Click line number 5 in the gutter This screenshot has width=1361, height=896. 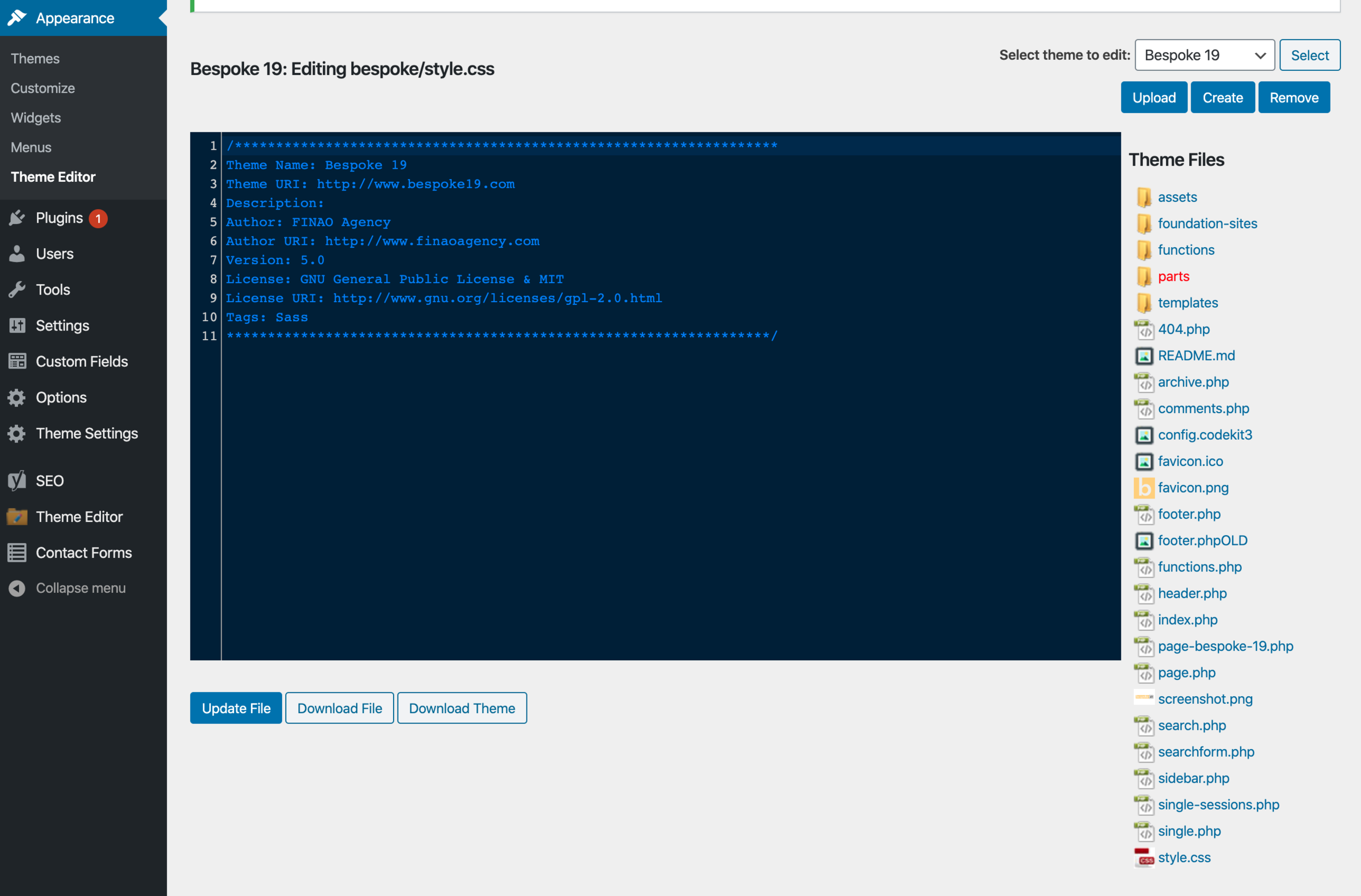pyautogui.click(x=213, y=222)
